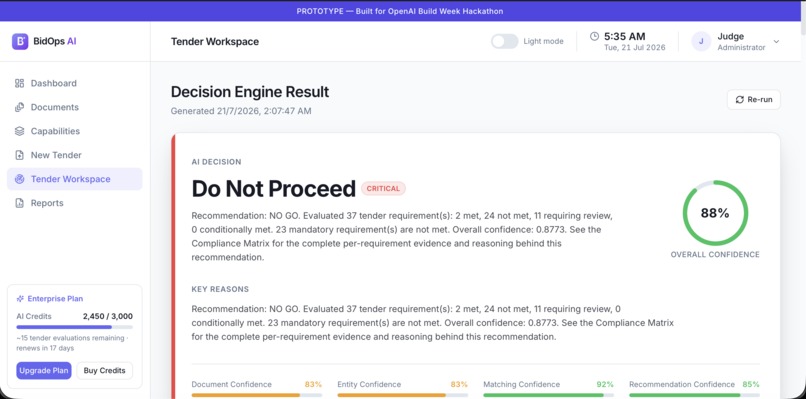806x399 pixels.
Task: Click the Document Confidence progress bar
Action: pyautogui.click(x=257, y=395)
